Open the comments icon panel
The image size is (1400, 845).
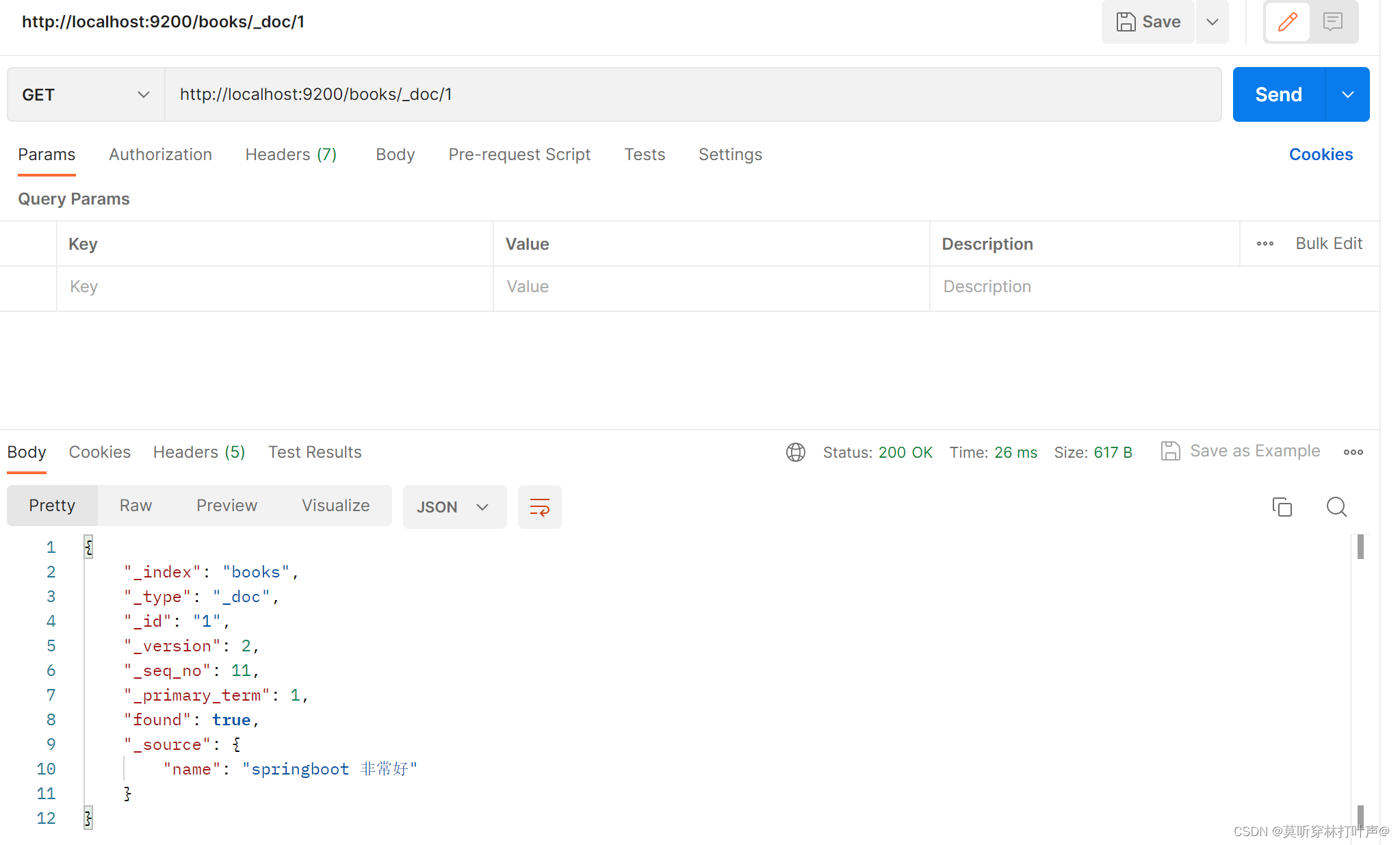pos(1332,22)
